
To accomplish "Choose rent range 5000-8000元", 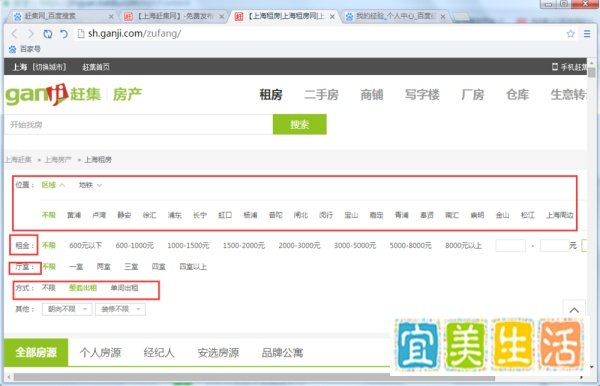I will [410, 245].
